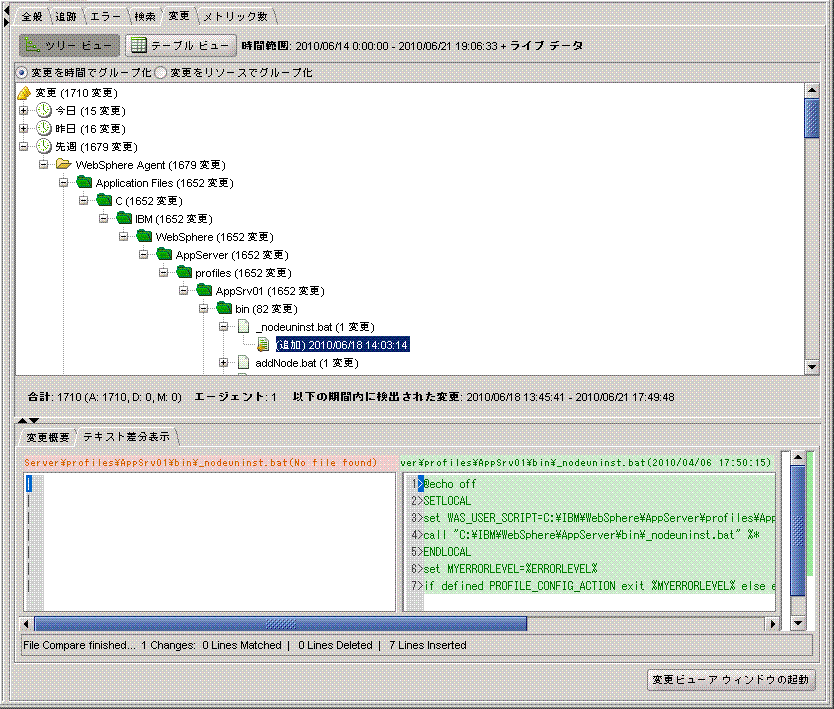The image size is (834, 709).
Task: Click the Application Files folder icon
Action: (x=84, y=182)
